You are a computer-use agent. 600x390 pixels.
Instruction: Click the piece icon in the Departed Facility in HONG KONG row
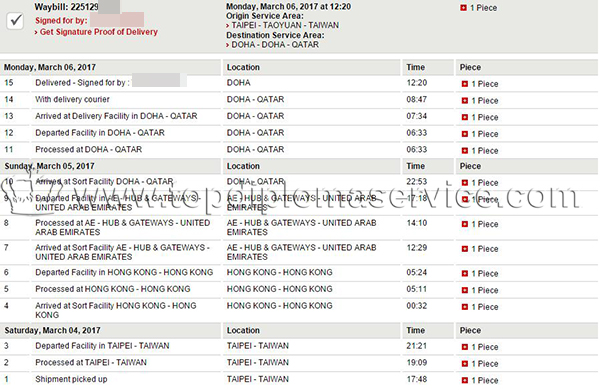click(x=465, y=274)
